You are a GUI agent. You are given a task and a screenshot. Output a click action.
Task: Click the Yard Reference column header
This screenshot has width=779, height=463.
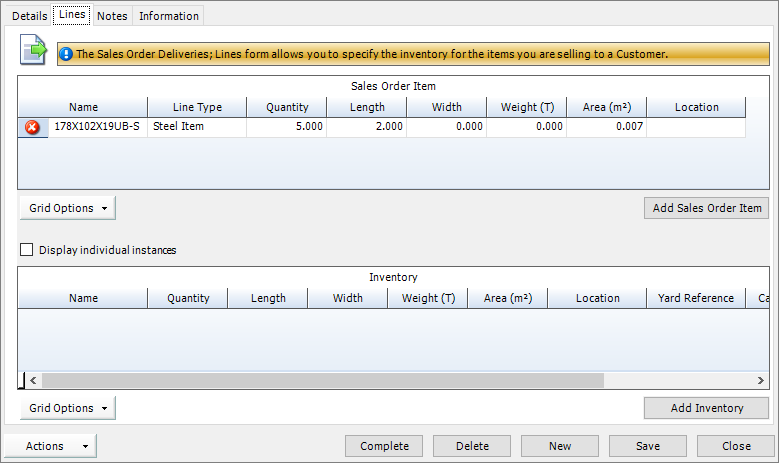(696, 298)
